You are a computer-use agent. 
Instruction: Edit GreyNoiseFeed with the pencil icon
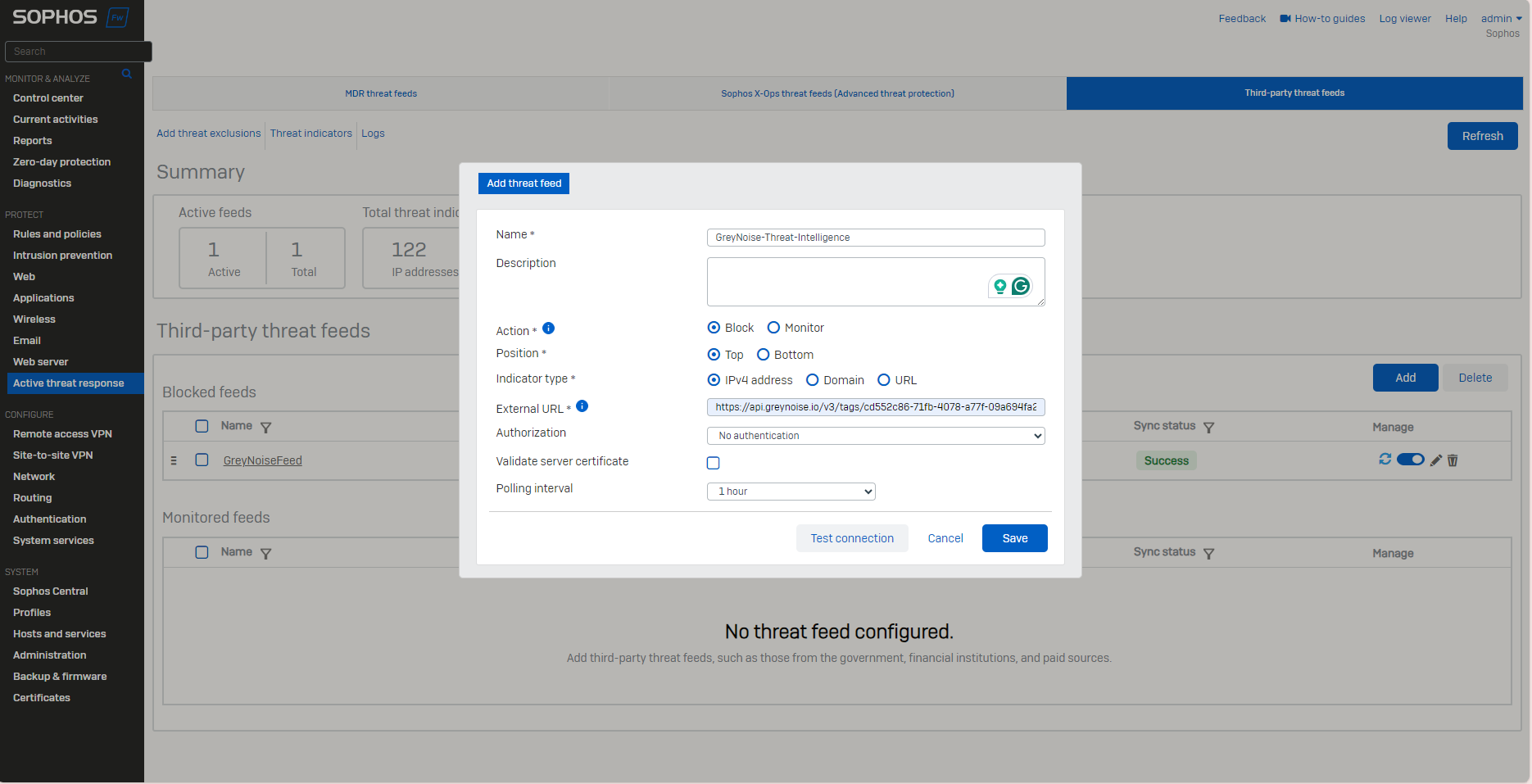coord(1436,460)
